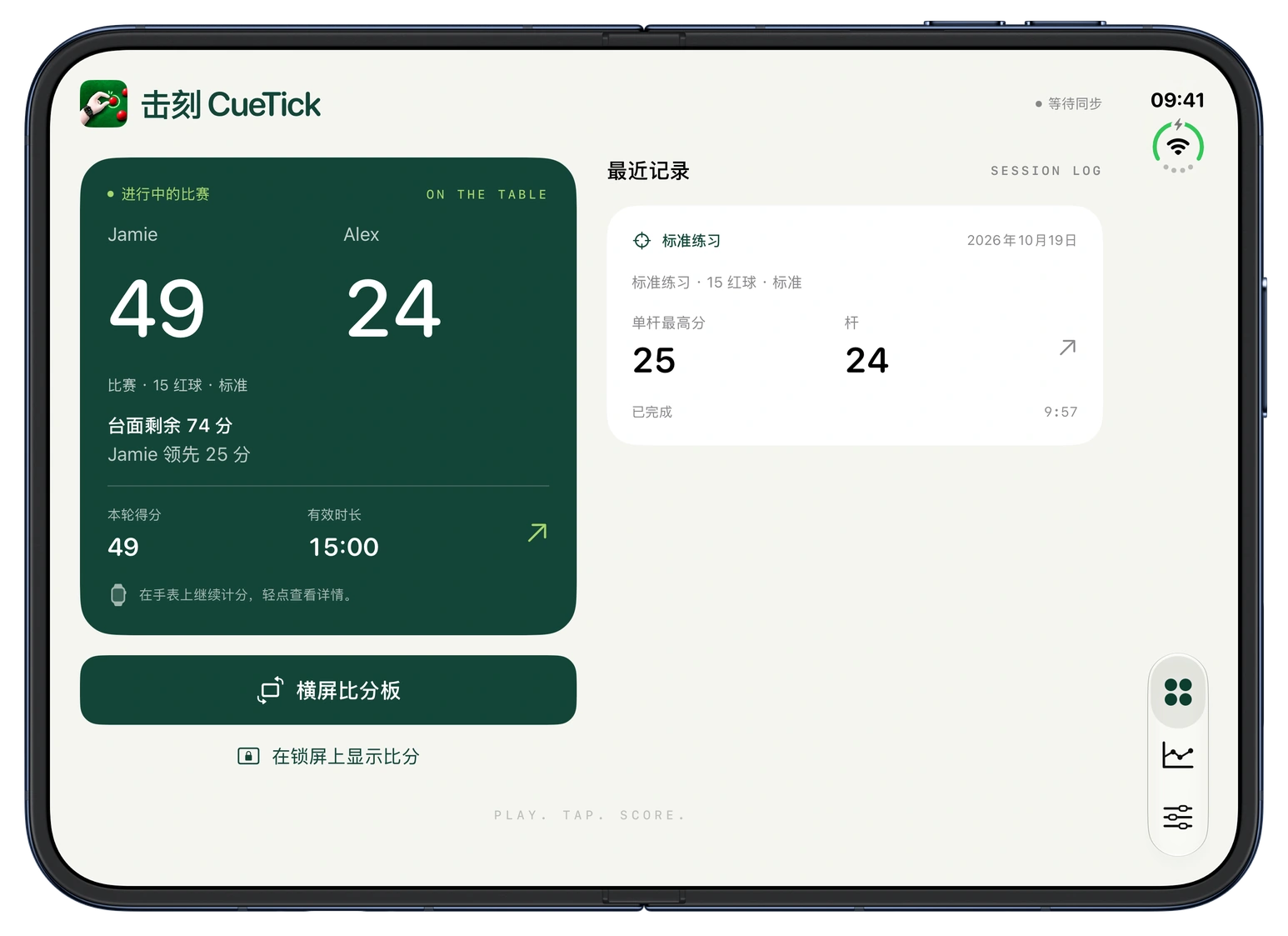Click the 标准练习 · 15 红球 · 标准 subtitle
This screenshot has height=936, width=1288.
pyautogui.click(x=716, y=283)
